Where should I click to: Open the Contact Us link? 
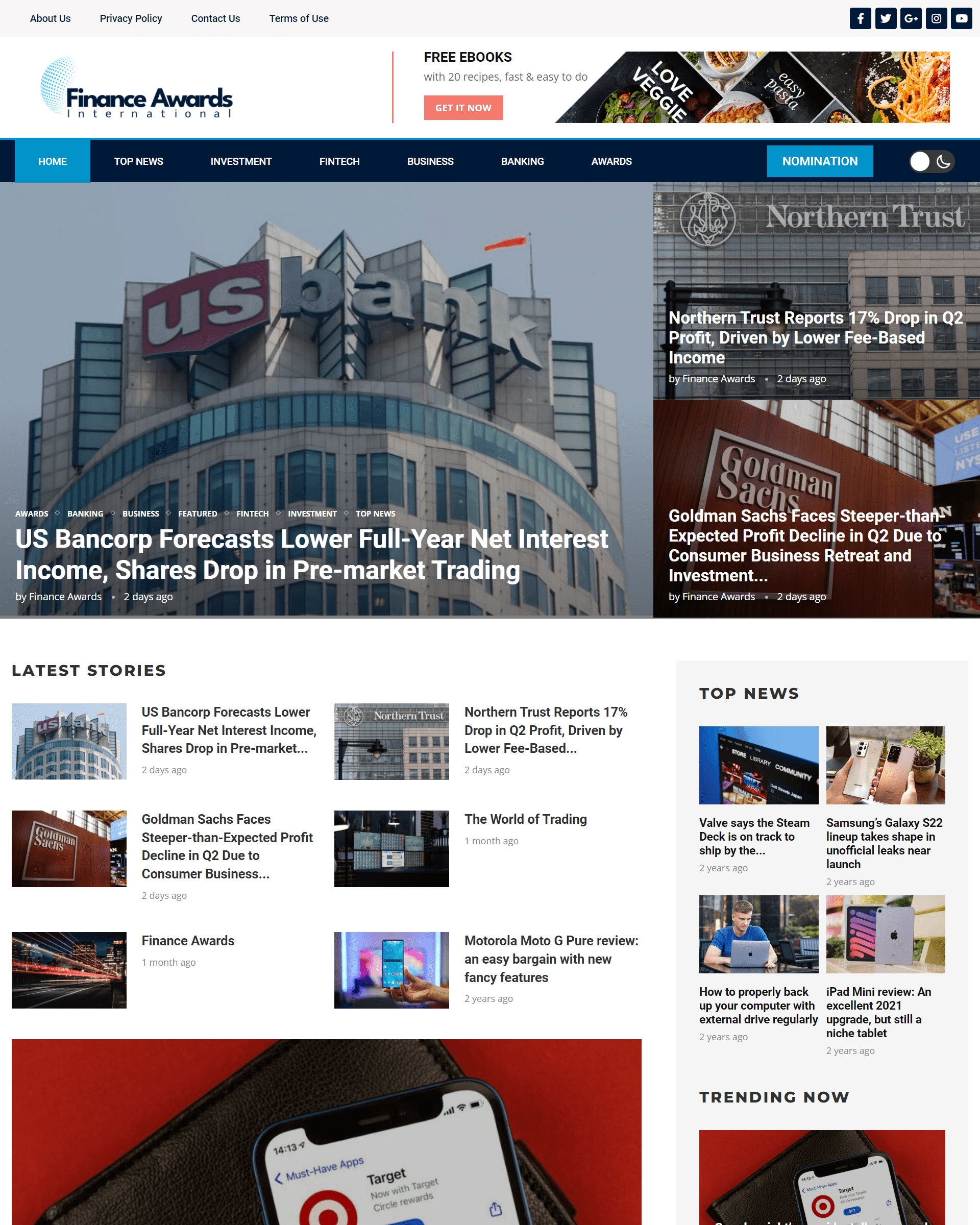(215, 18)
